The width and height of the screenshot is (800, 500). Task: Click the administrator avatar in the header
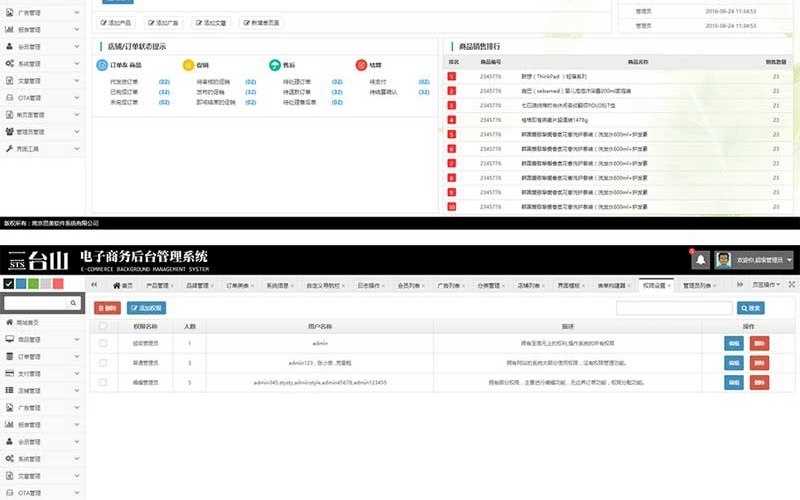click(723, 260)
